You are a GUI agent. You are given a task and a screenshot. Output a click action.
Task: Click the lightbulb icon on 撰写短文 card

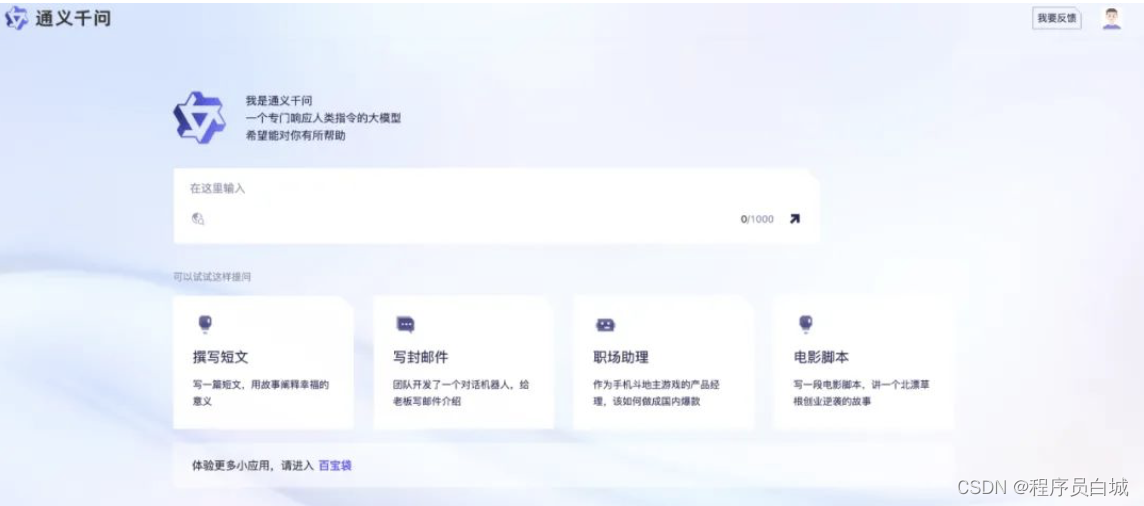coord(205,324)
